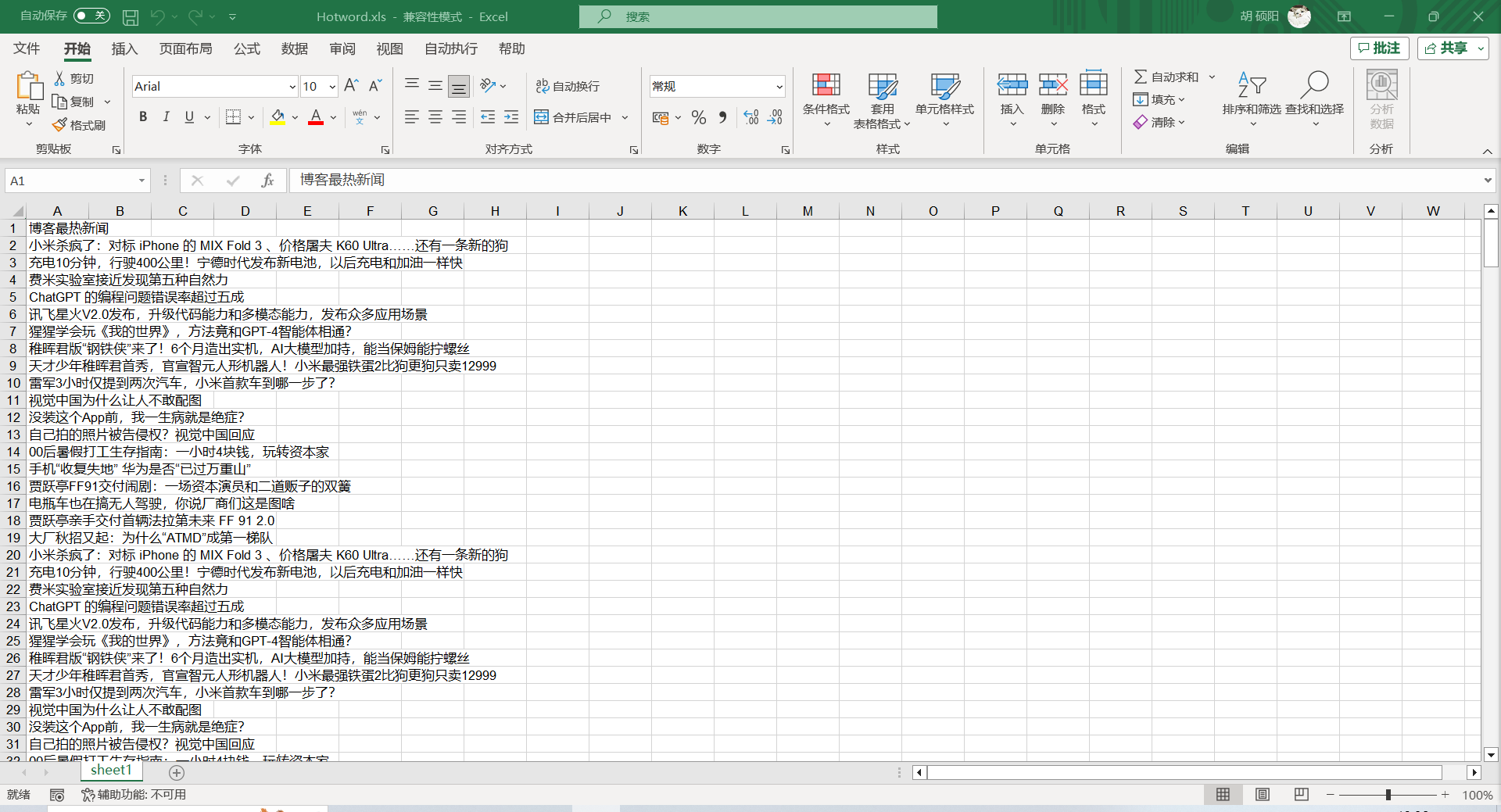Click the Save icon in title bar
Image resolution: width=1501 pixels, height=812 pixels.
131,16
